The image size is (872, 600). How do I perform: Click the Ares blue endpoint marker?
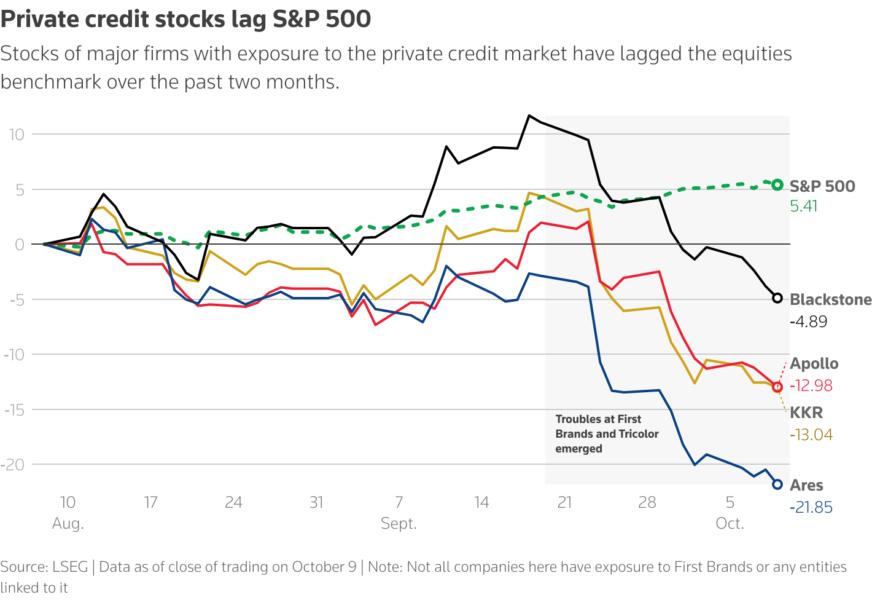click(x=777, y=484)
